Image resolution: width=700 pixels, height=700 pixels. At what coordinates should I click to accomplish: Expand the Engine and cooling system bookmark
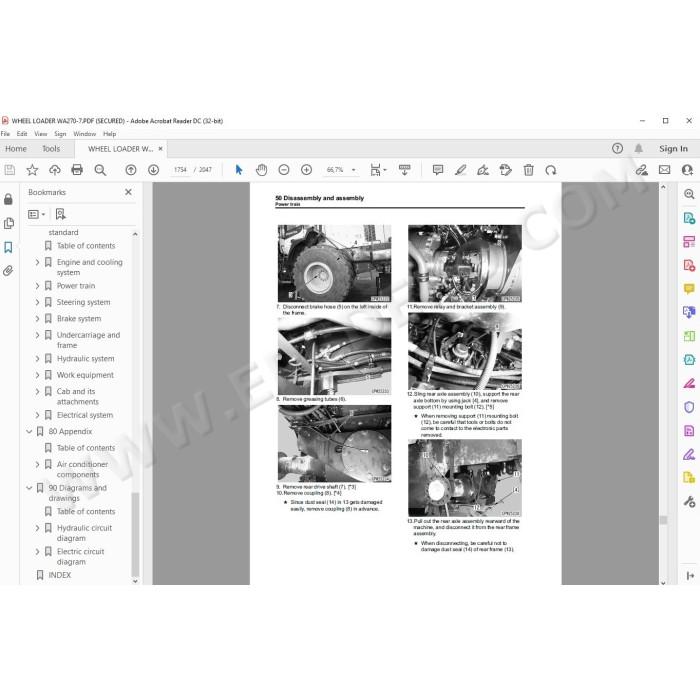38,262
